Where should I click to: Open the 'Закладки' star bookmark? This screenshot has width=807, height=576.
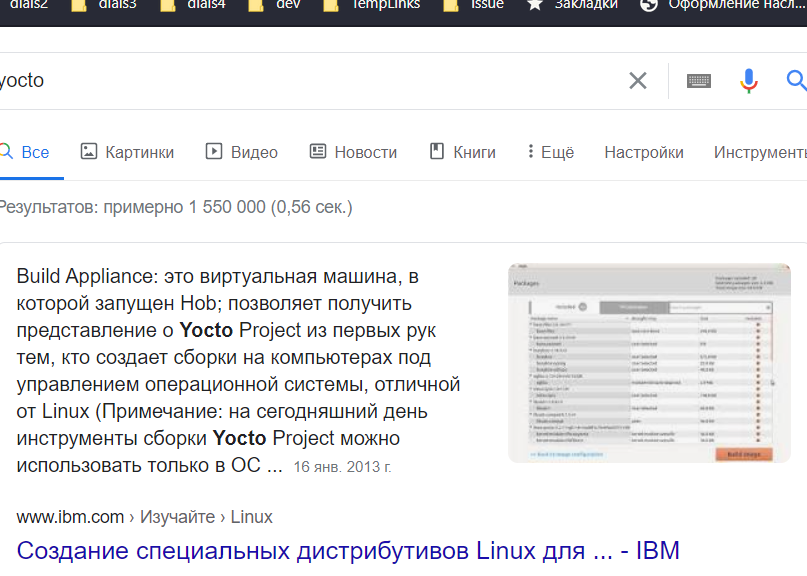[x=572, y=5]
